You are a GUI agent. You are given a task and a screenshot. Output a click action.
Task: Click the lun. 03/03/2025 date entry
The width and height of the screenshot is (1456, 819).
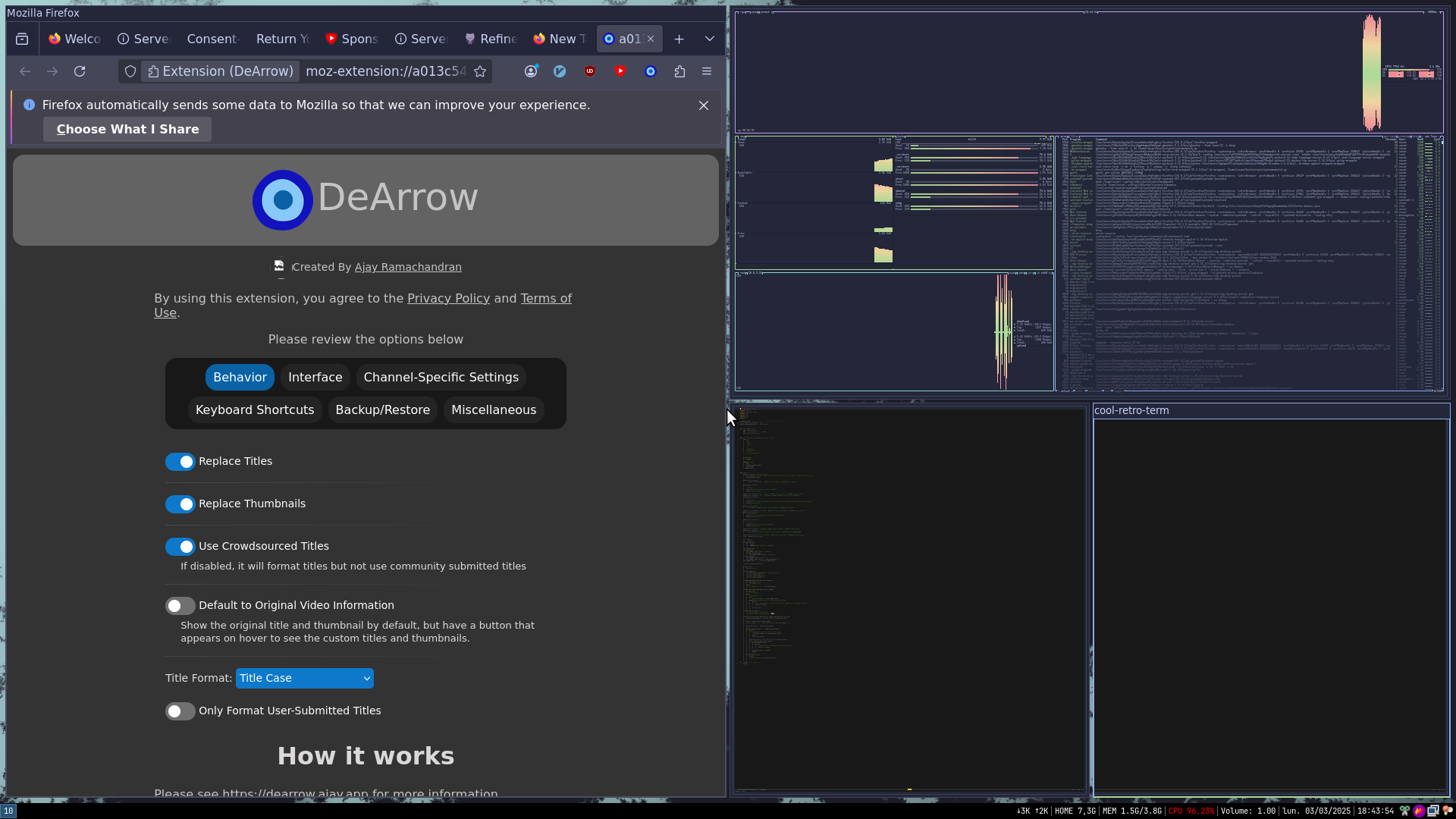point(1316,811)
